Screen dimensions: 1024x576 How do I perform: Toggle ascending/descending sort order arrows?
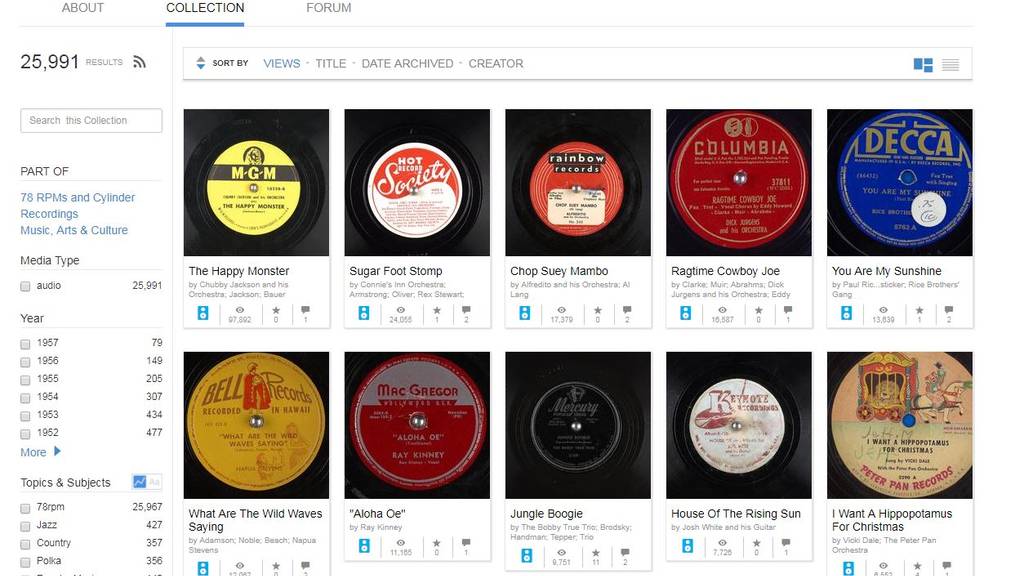(x=199, y=63)
